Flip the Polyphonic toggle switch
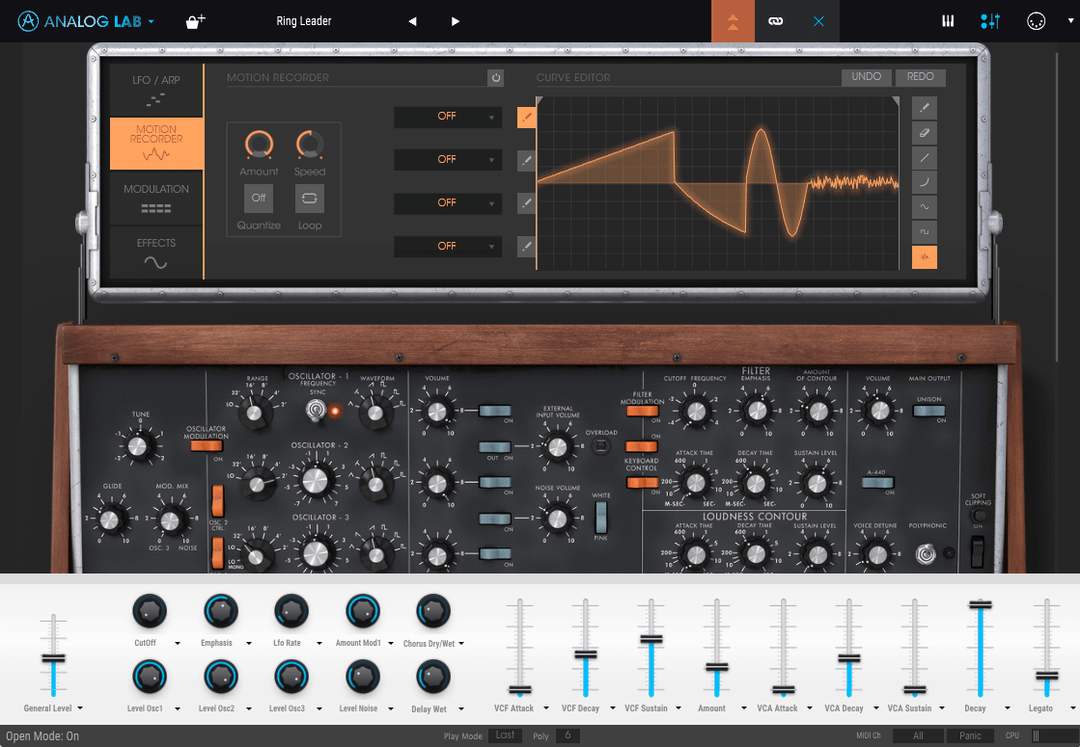This screenshot has height=747, width=1080. tap(926, 553)
